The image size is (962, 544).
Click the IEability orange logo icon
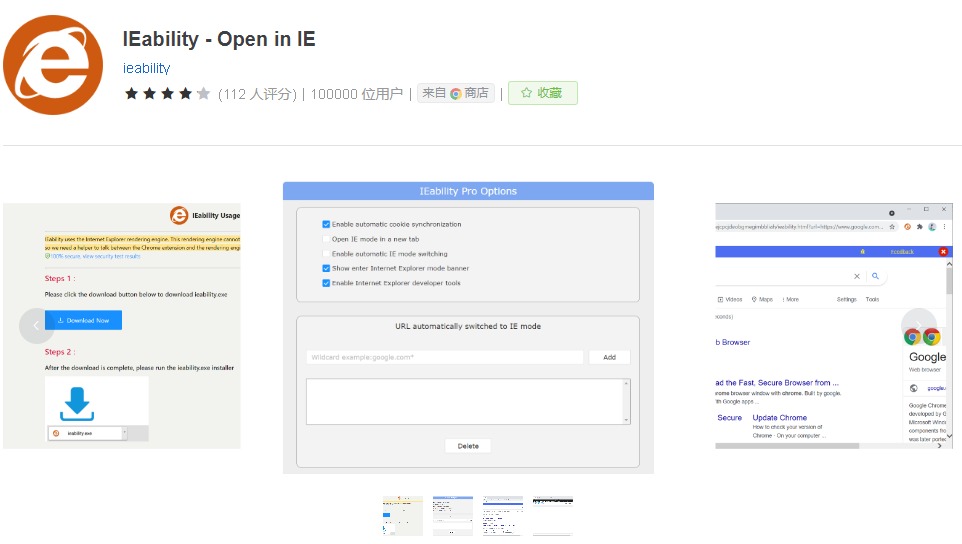point(53,65)
